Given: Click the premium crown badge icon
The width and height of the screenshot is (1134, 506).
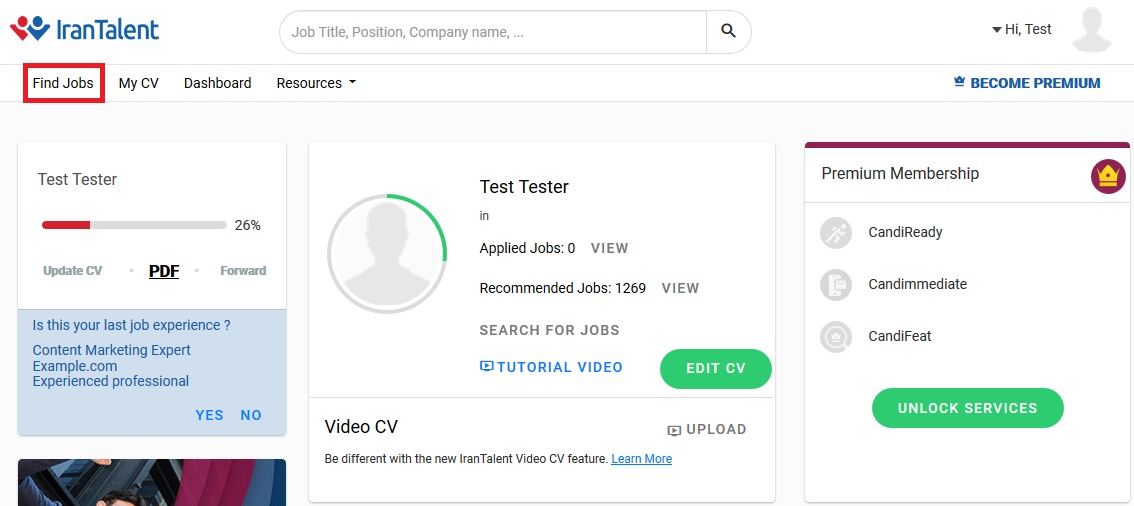Looking at the screenshot, I should (1107, 177).
